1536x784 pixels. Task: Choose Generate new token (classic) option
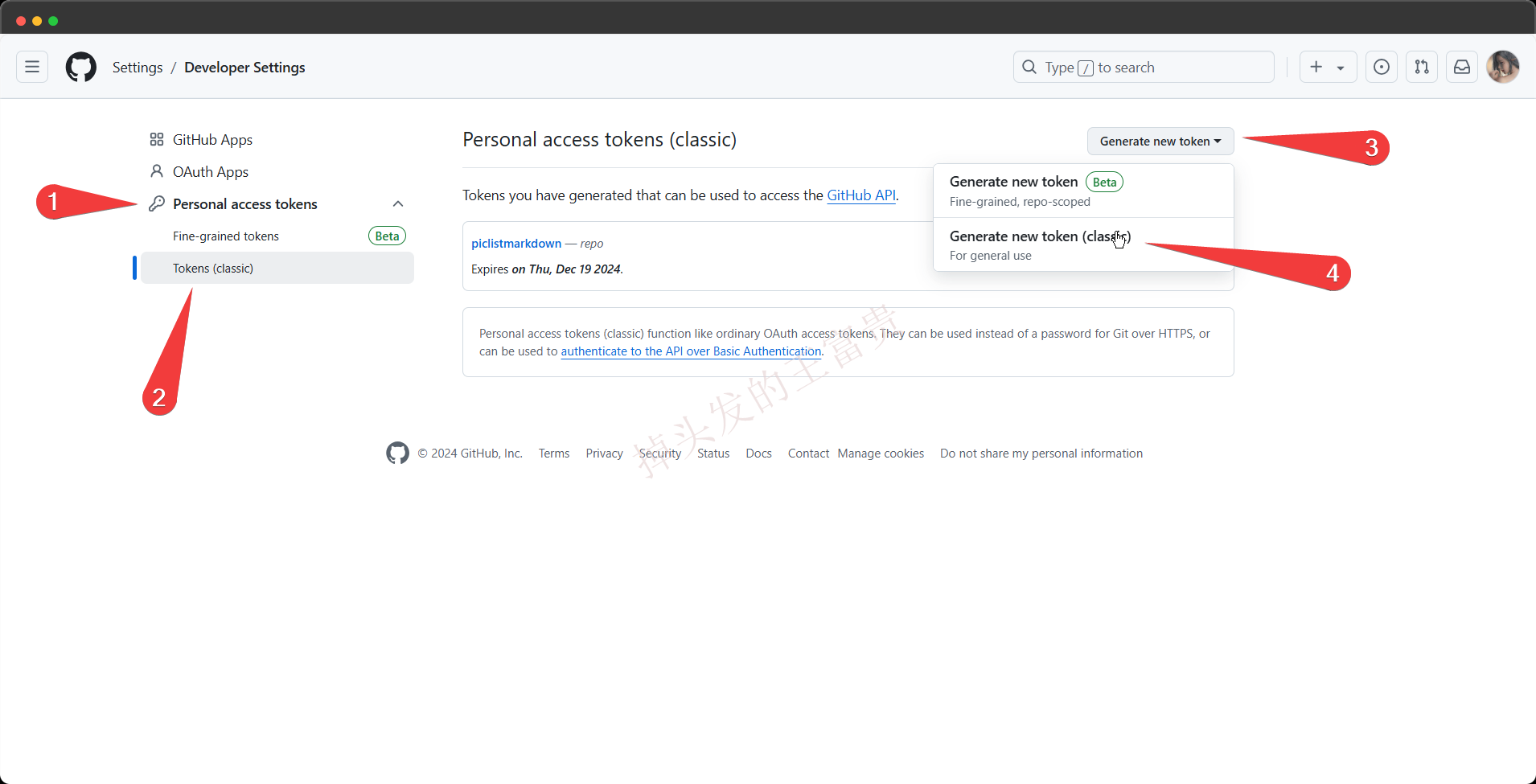click(1083, 244)
